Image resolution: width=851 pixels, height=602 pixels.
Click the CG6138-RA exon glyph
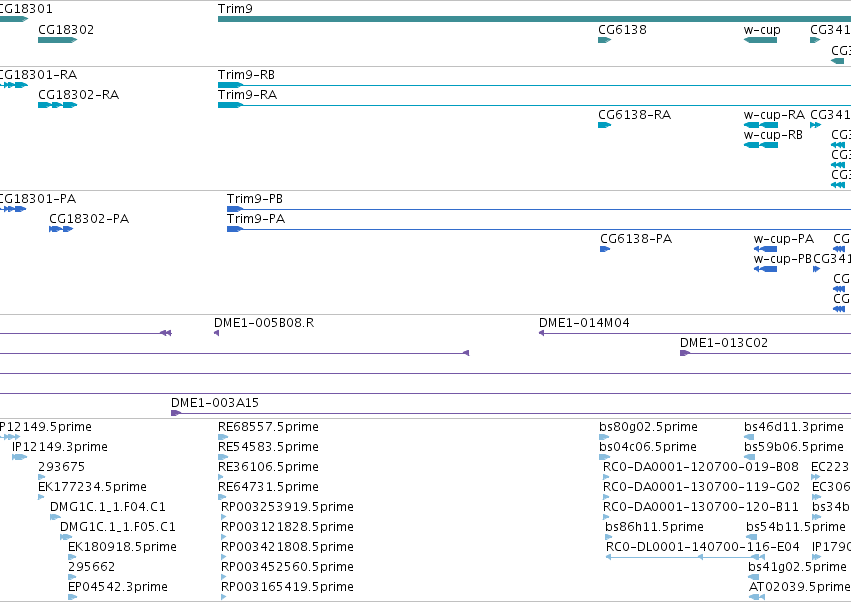click(x=605, y=125)
